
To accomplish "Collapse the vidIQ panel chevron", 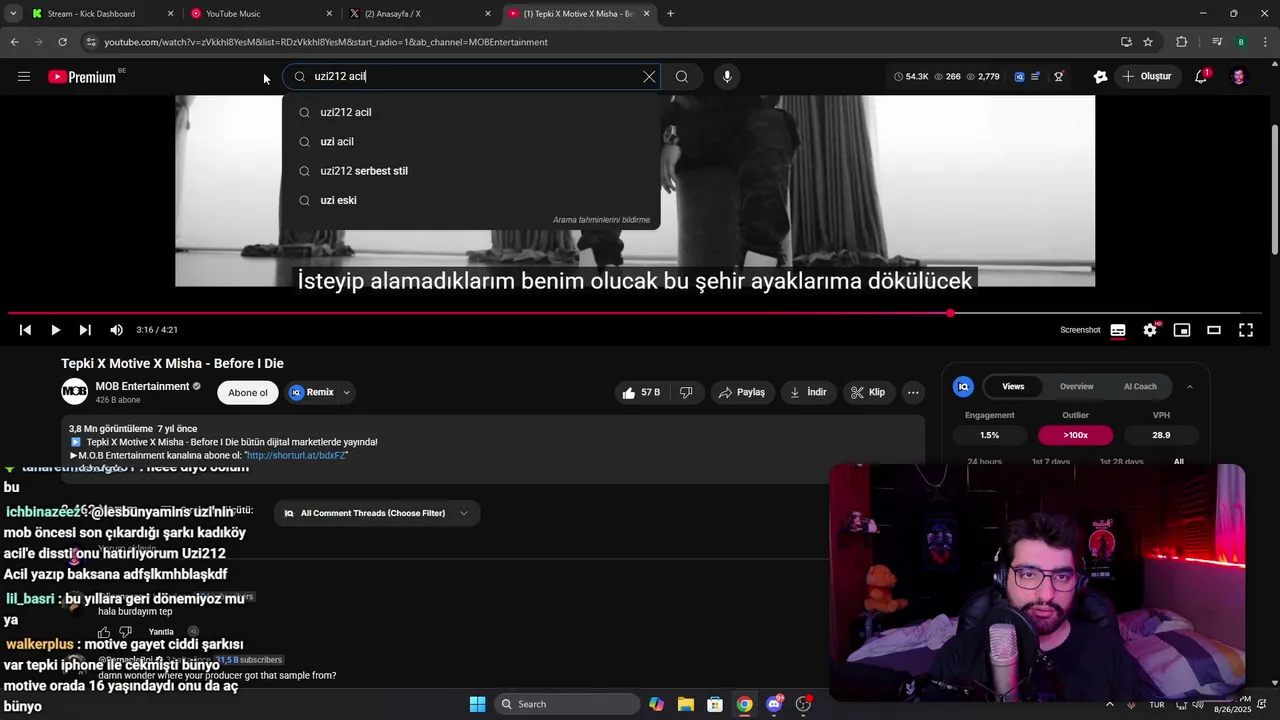I will click(x=1190, y=387).
